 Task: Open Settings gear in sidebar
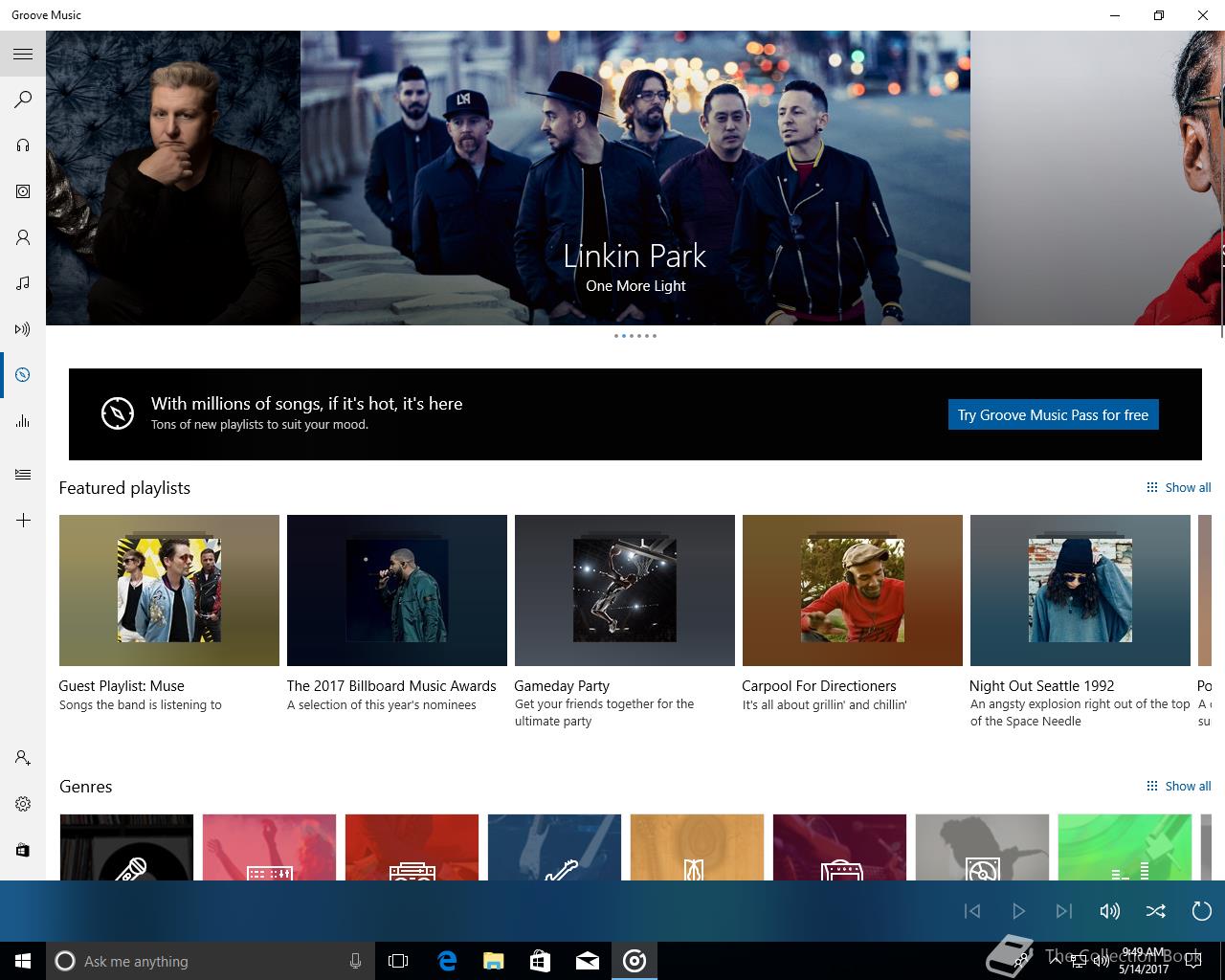coord(23,804)
